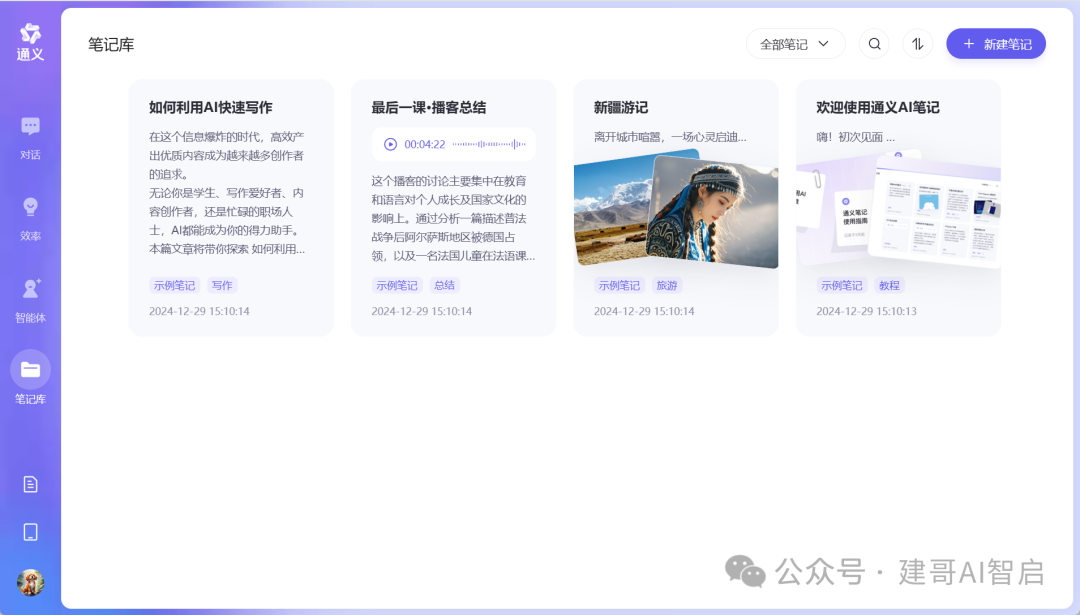Click the 笔记库 notes library icon

[x=30, y=370]
